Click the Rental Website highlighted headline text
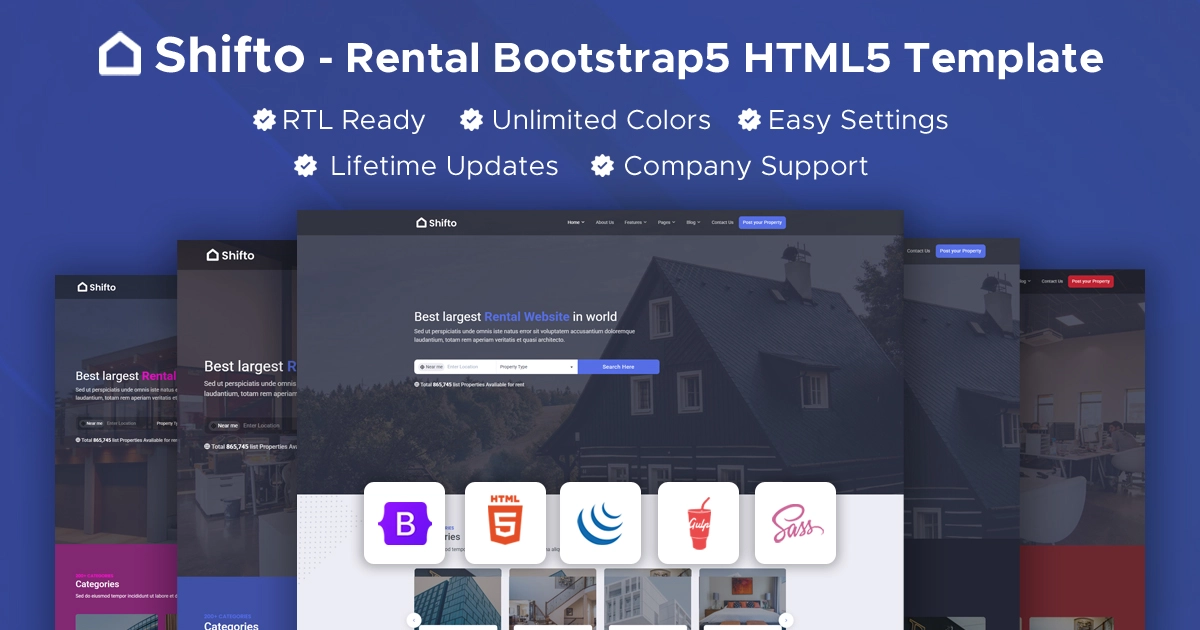This screenshot has height=630, width=1200. (527, 316)
